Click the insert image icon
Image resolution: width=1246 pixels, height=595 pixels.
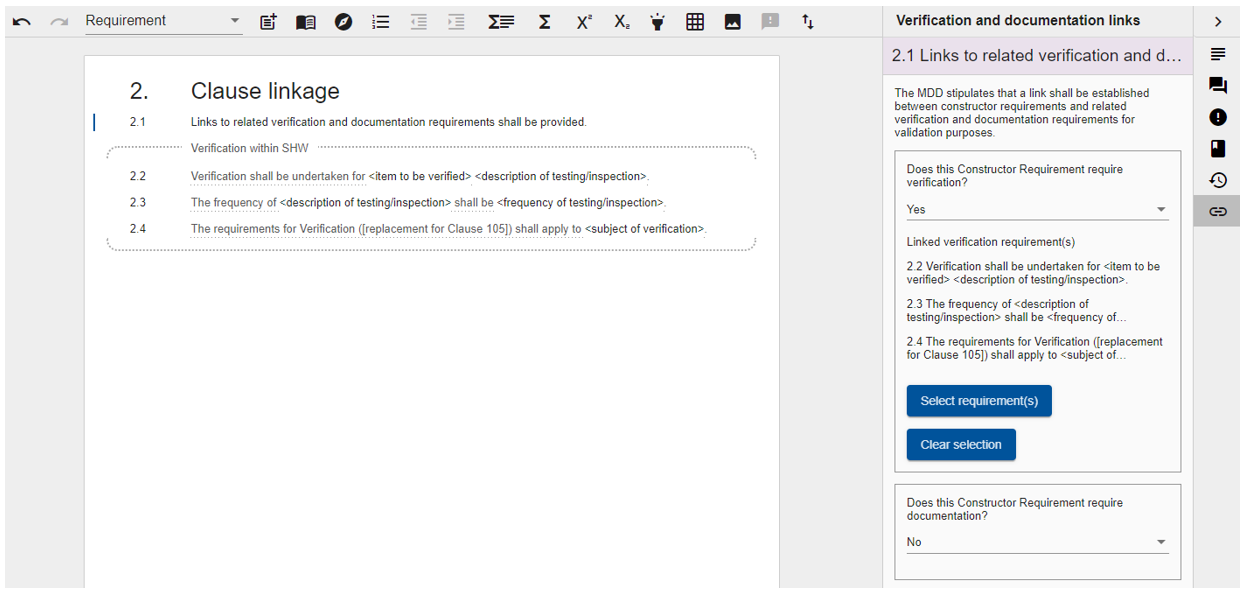pos(733,21)
